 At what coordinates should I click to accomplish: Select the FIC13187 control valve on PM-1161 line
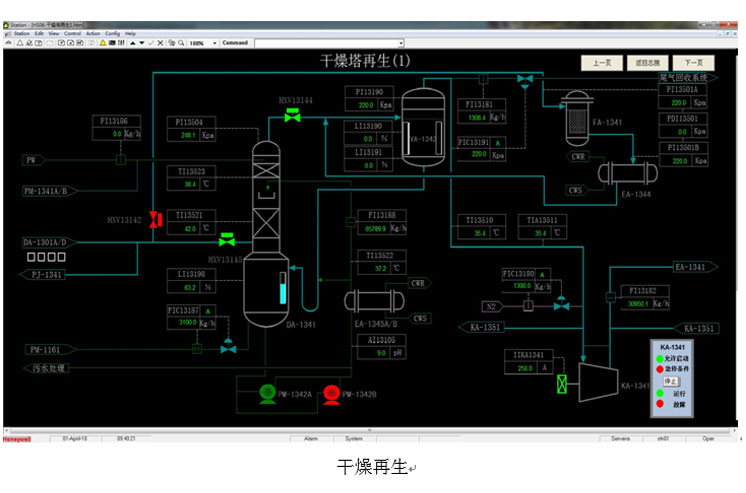pyautogui.click(x=228, y=346)
